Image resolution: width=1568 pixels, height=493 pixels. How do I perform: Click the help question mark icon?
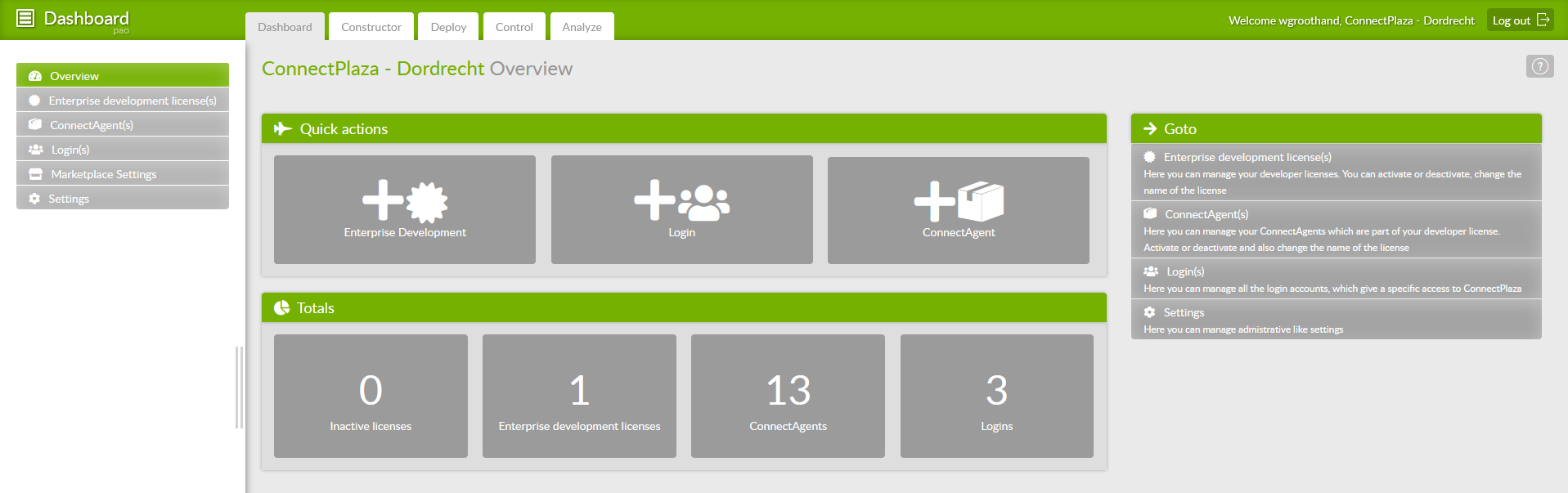click(x=1539, y=66)
